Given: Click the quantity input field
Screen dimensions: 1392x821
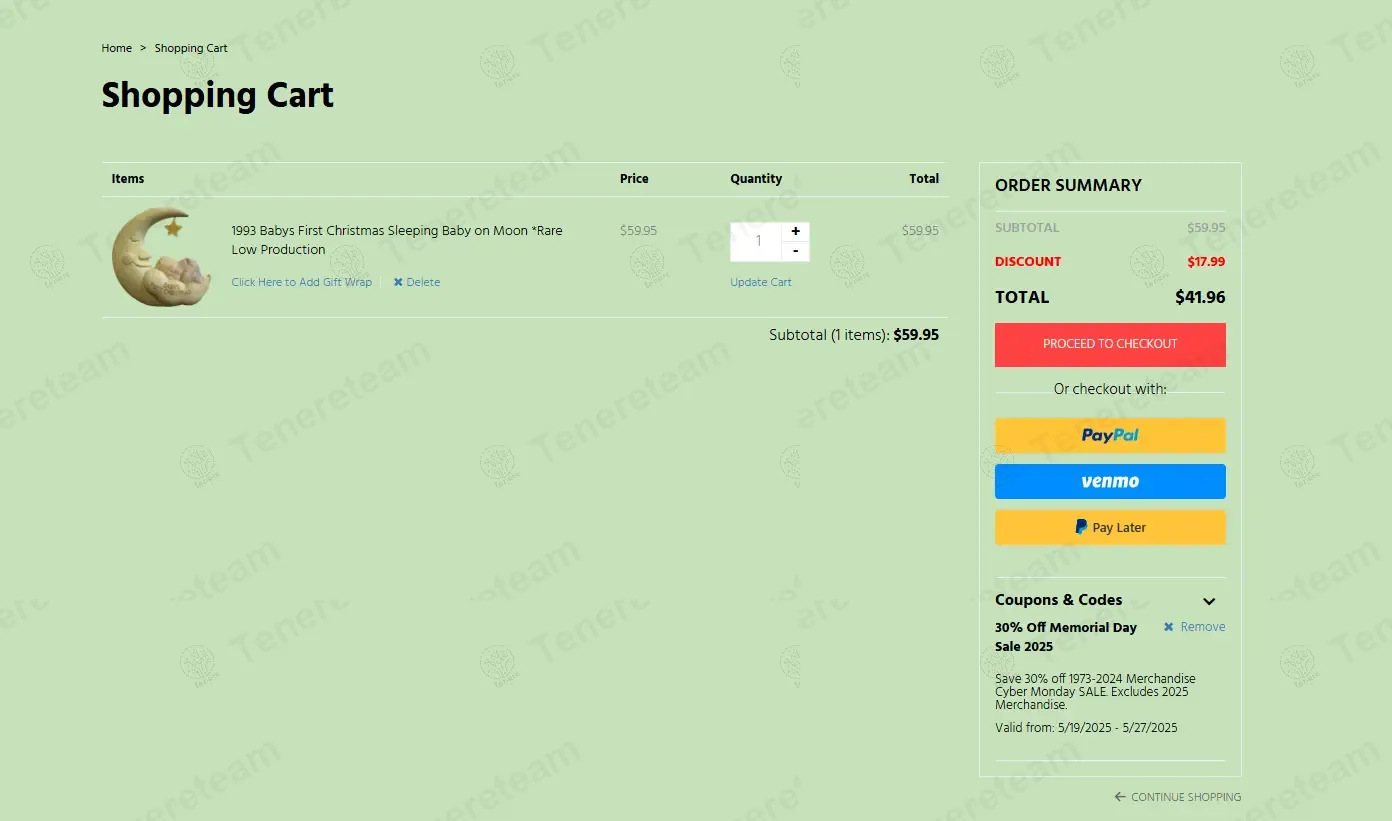Looking at the screenshot, I should click(x=756, y=241).
